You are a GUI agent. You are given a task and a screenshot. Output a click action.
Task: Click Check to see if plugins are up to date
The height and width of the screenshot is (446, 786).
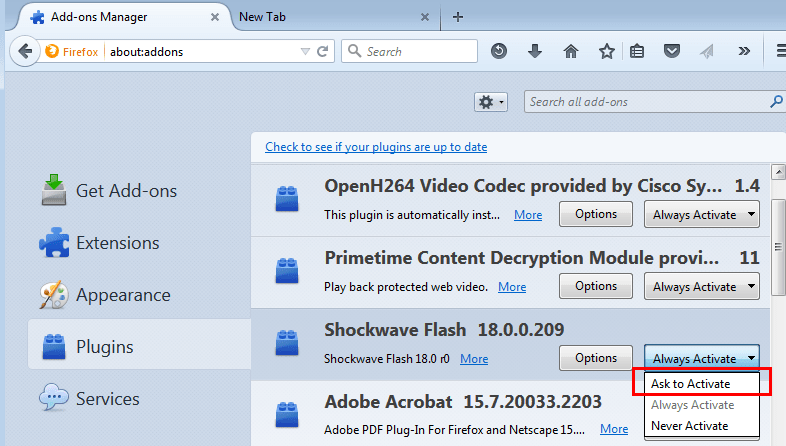(376, 147)
